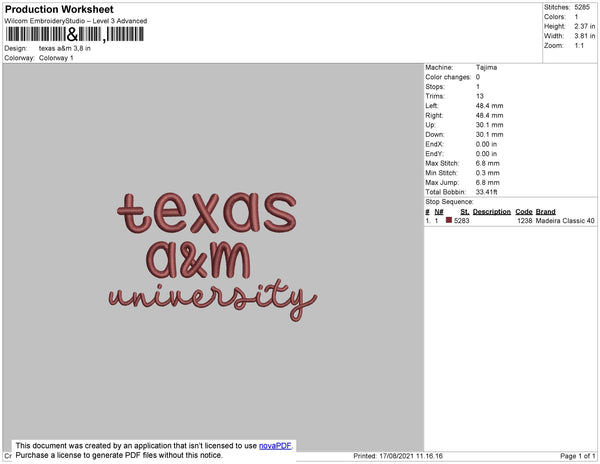600x464 pixels.
Task: Click the Trims value 13
Action: [480, 96]
